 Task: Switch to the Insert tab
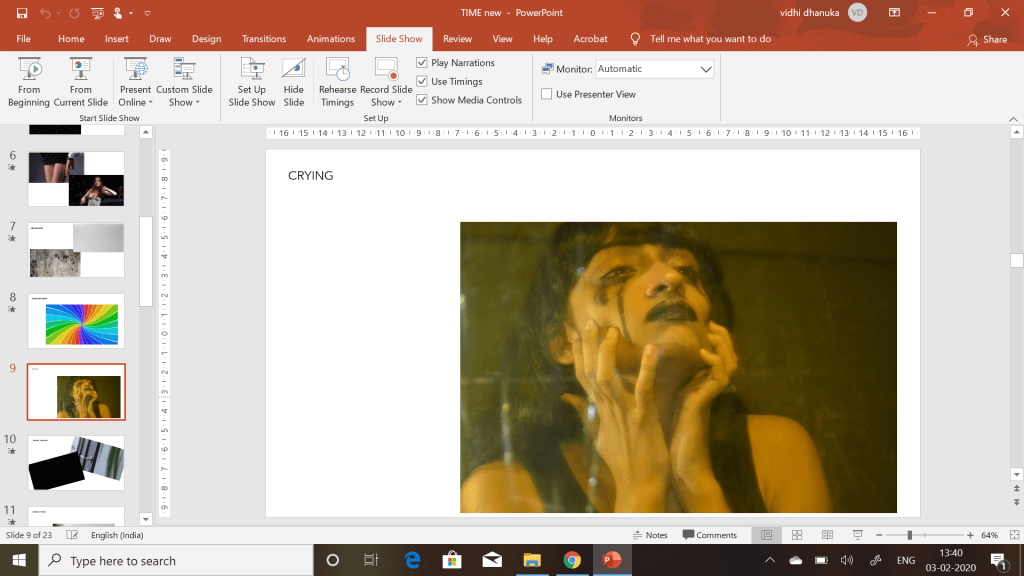117,39
